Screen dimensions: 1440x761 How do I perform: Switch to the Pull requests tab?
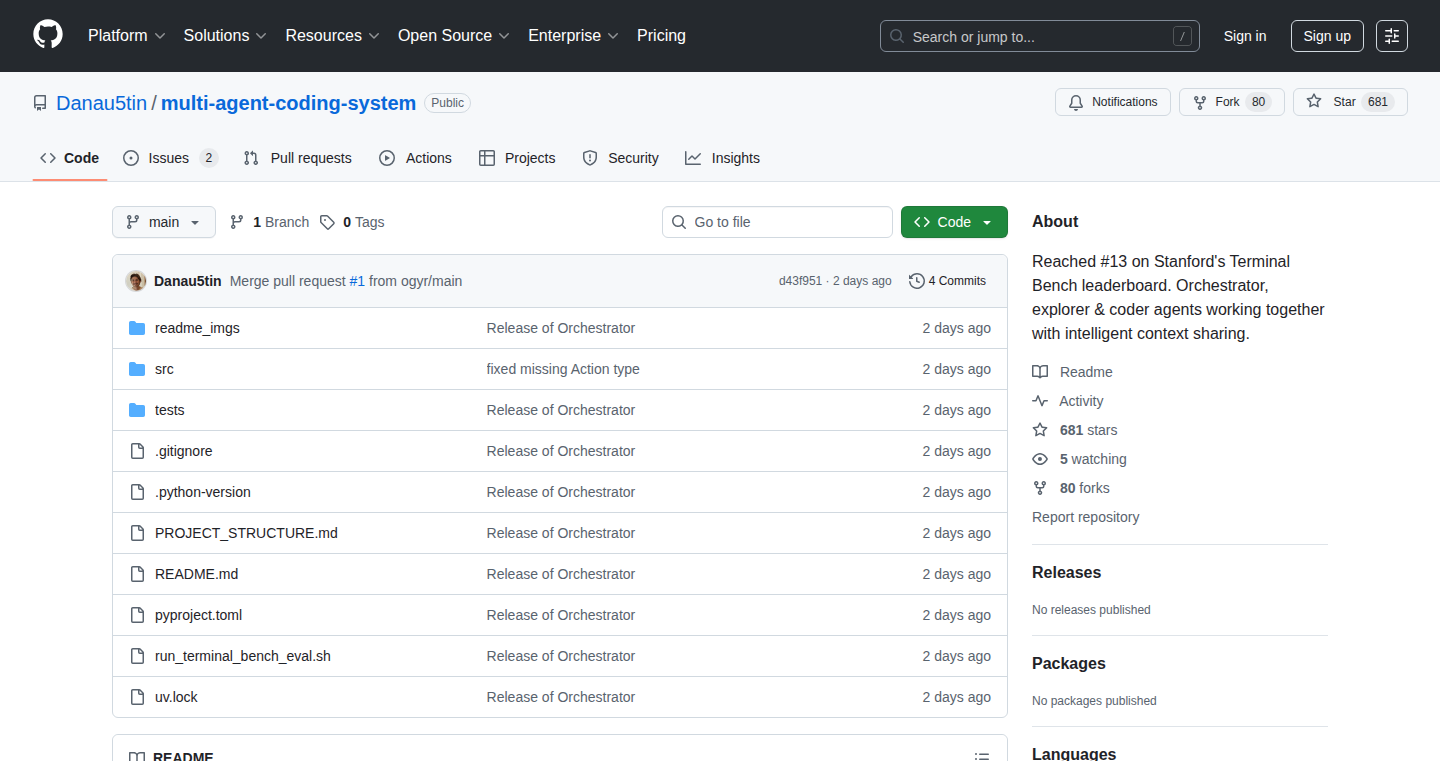click(x=298, y=158)
